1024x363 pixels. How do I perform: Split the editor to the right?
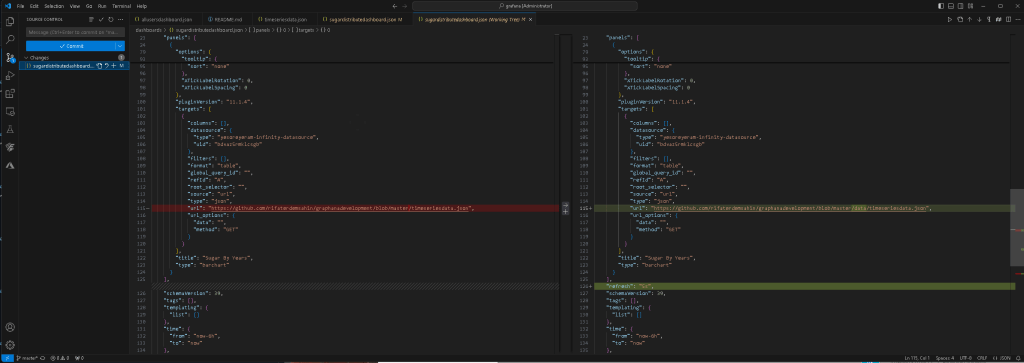(1008, 20)
